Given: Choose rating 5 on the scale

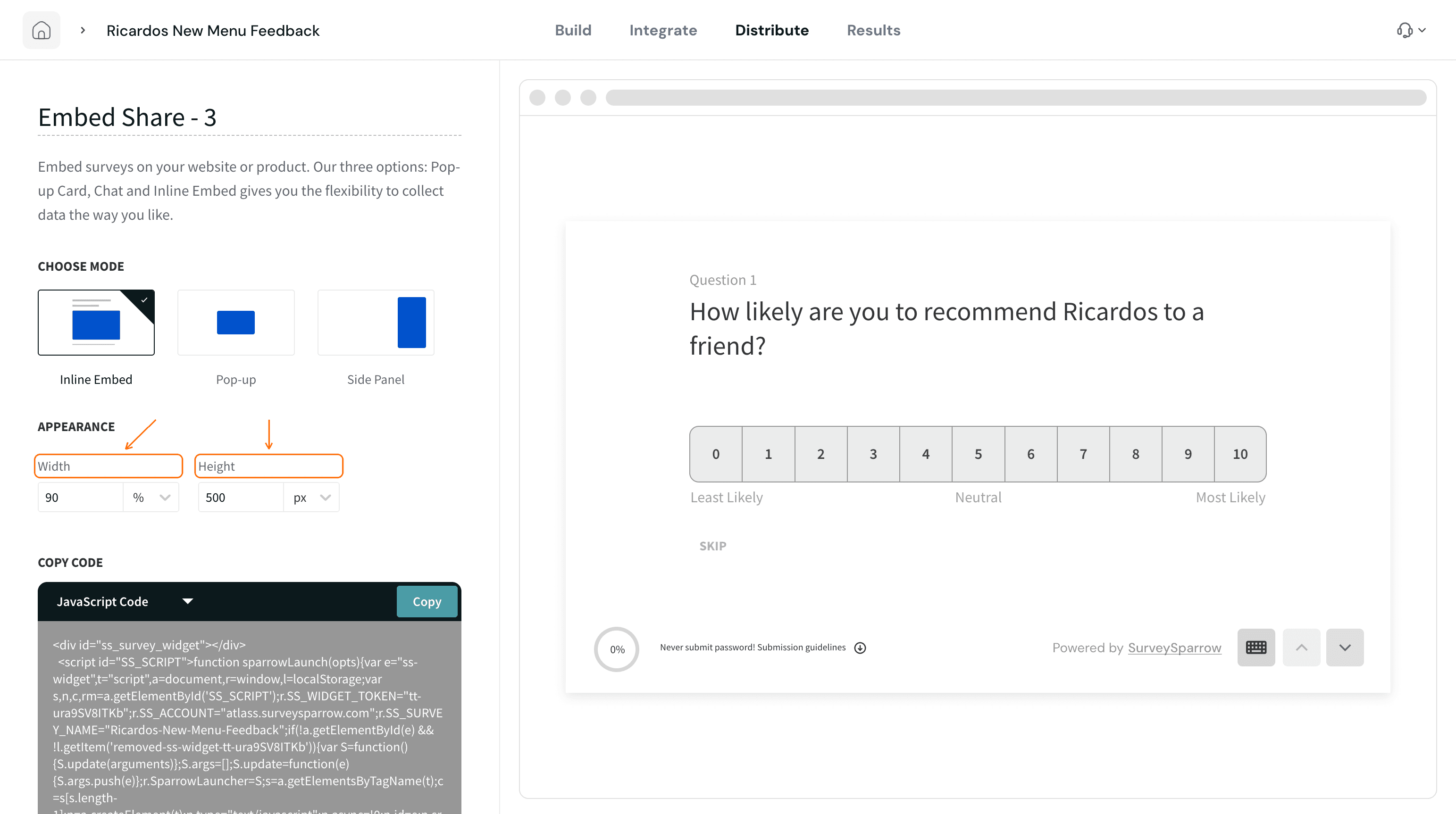Looking at the screenshot, I should coord(979,454).
